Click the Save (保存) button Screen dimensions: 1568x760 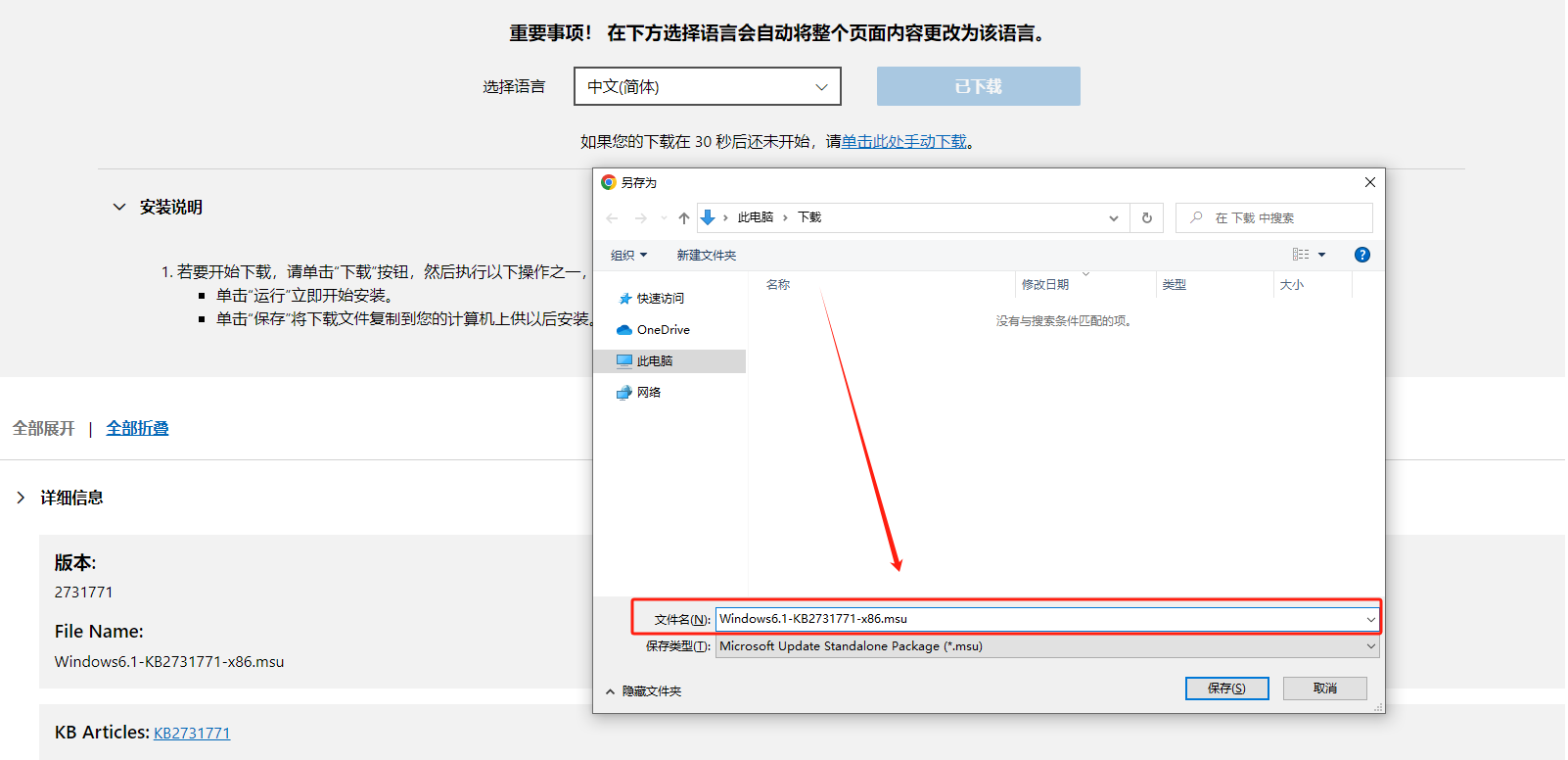pyautogui.click(x=1226, y=689)
